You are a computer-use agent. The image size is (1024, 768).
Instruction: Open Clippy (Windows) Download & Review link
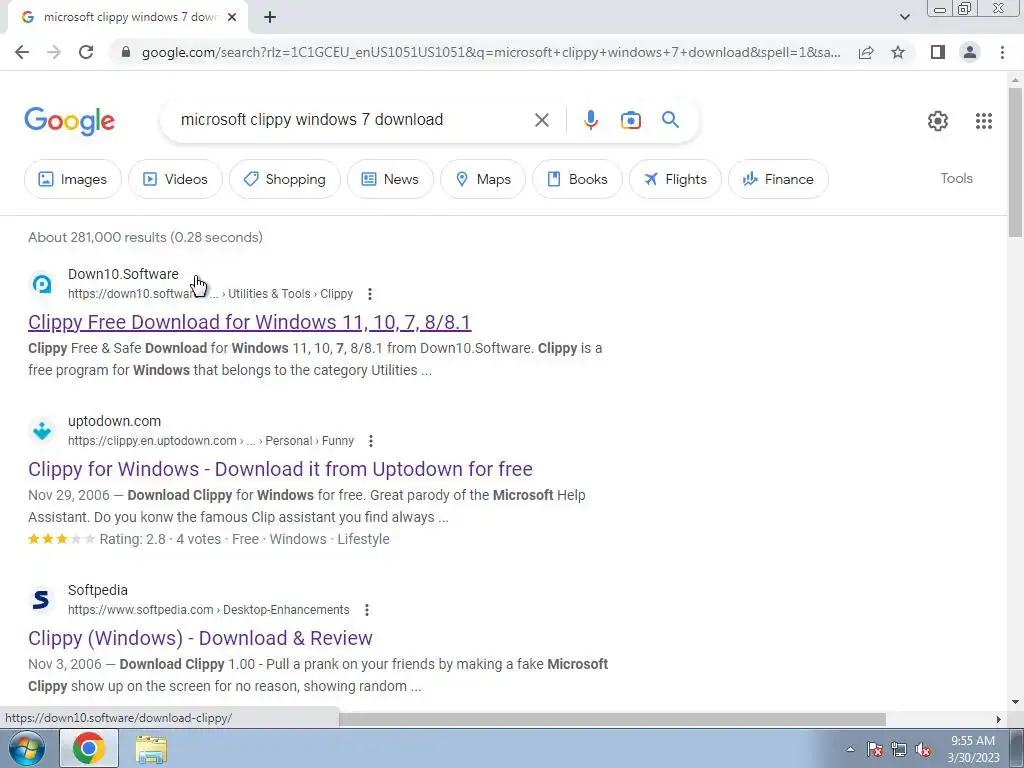200,638
